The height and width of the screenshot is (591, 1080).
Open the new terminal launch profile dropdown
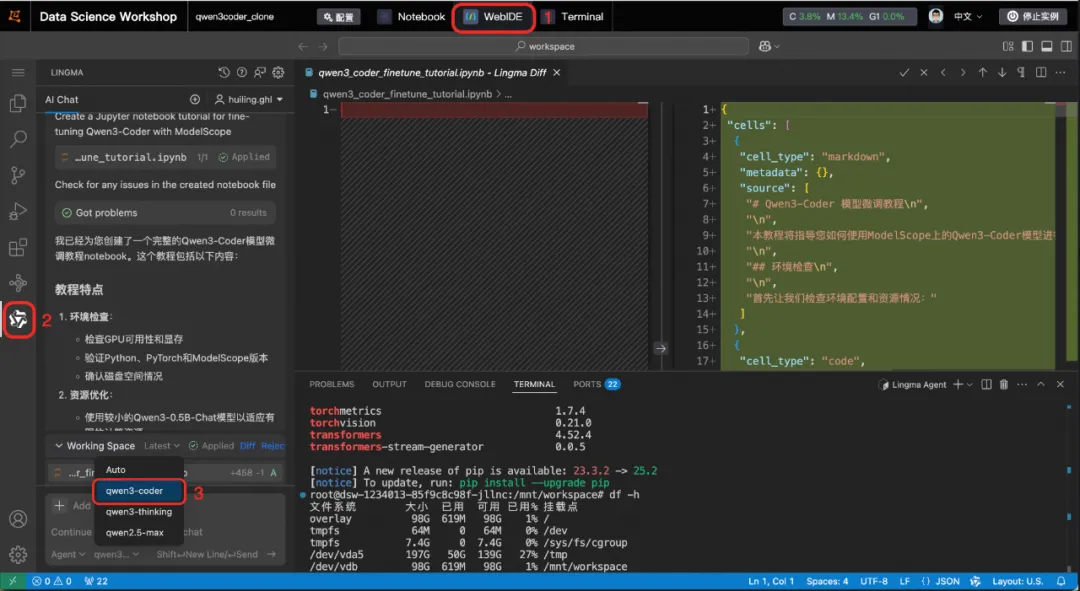tap(970, 384)
